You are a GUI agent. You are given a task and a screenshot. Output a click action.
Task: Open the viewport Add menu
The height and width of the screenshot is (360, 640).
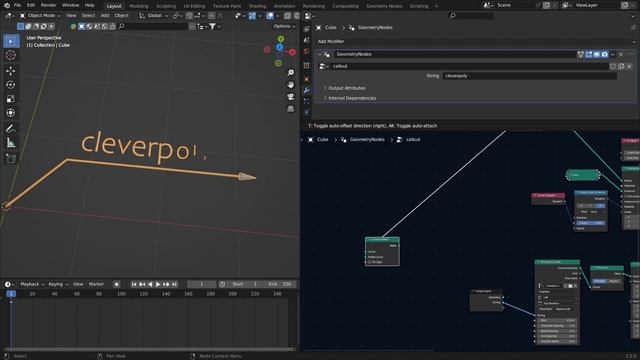point(105,16)
